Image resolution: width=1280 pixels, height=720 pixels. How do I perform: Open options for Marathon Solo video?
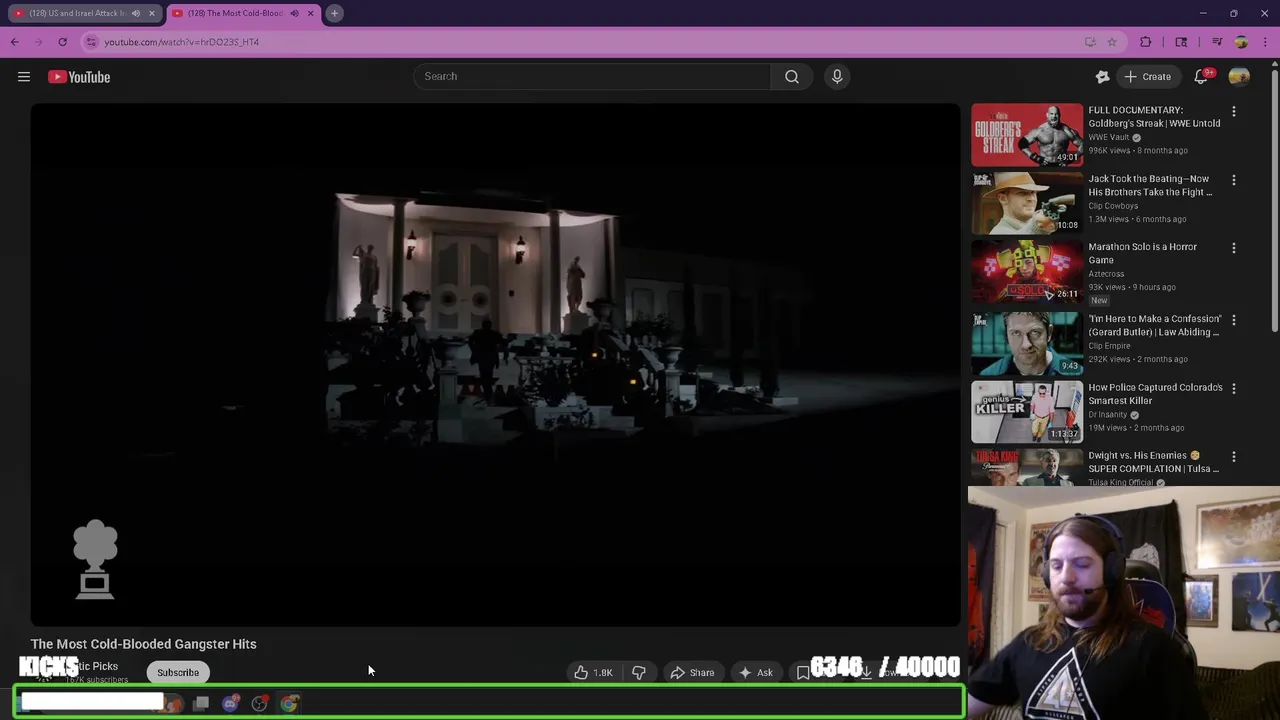click(1234, 248)
